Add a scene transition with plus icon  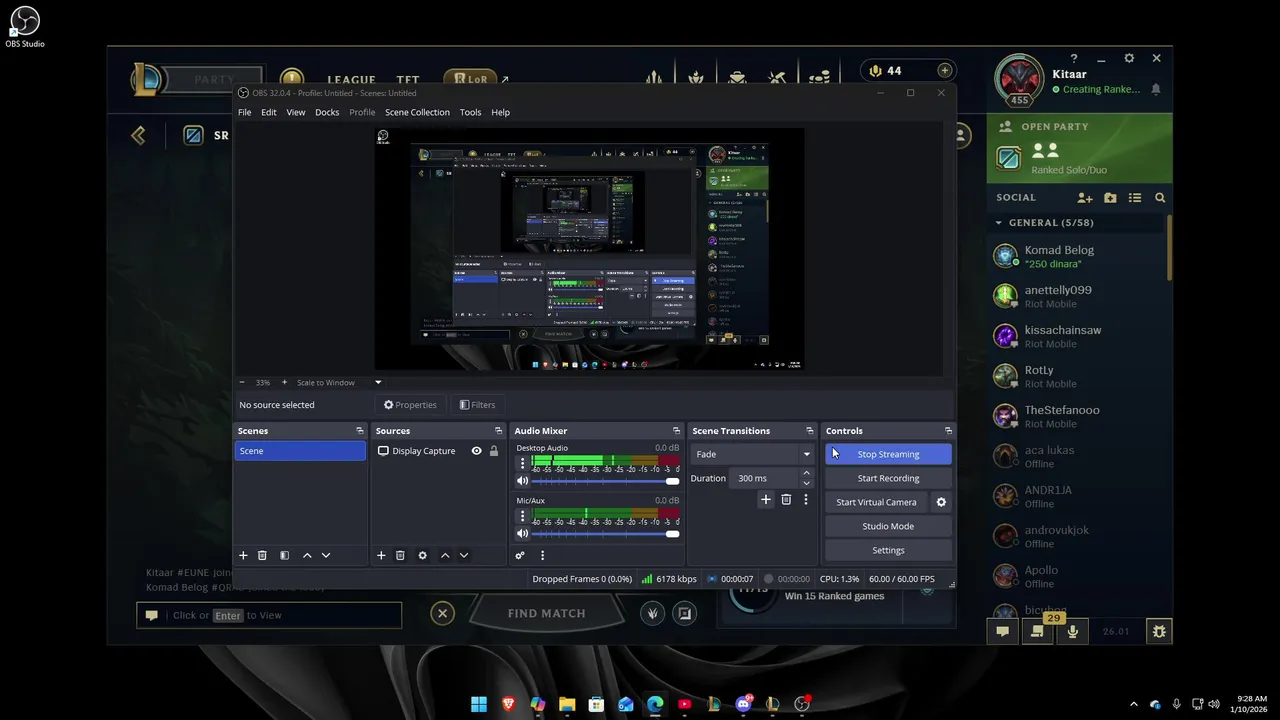pos(766,499)
